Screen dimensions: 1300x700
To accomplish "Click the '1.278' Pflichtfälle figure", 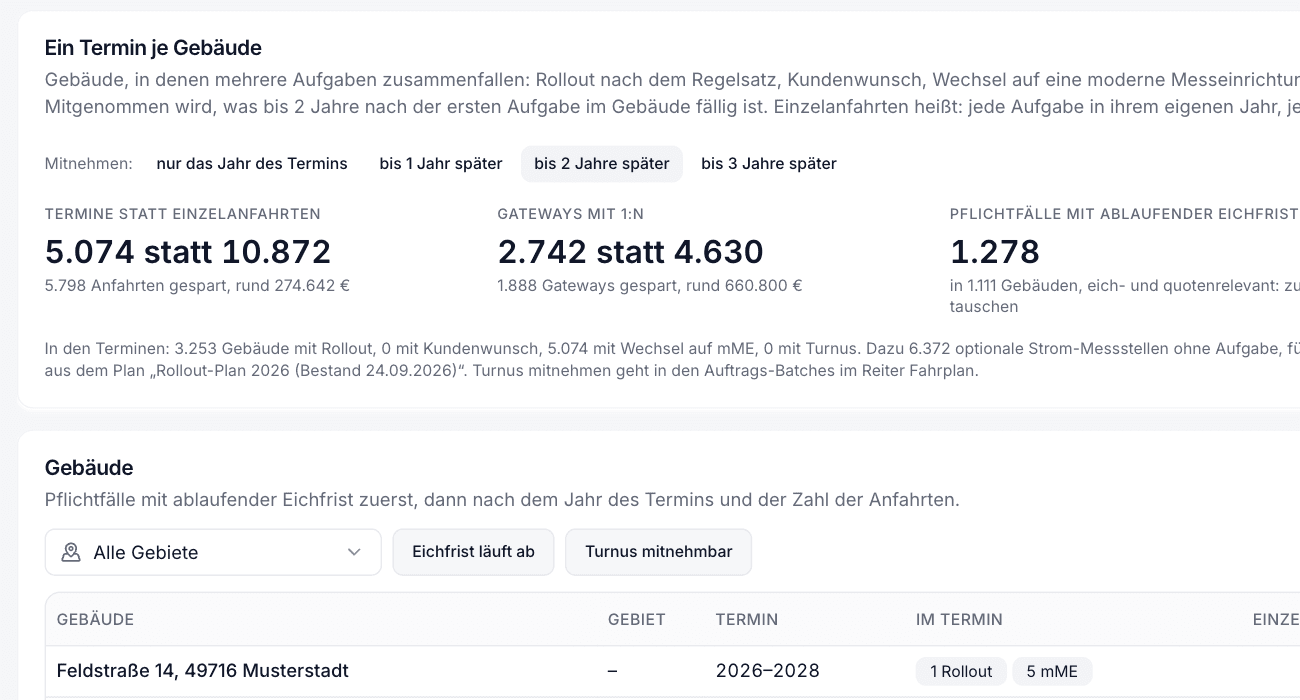I will point(995,251).
